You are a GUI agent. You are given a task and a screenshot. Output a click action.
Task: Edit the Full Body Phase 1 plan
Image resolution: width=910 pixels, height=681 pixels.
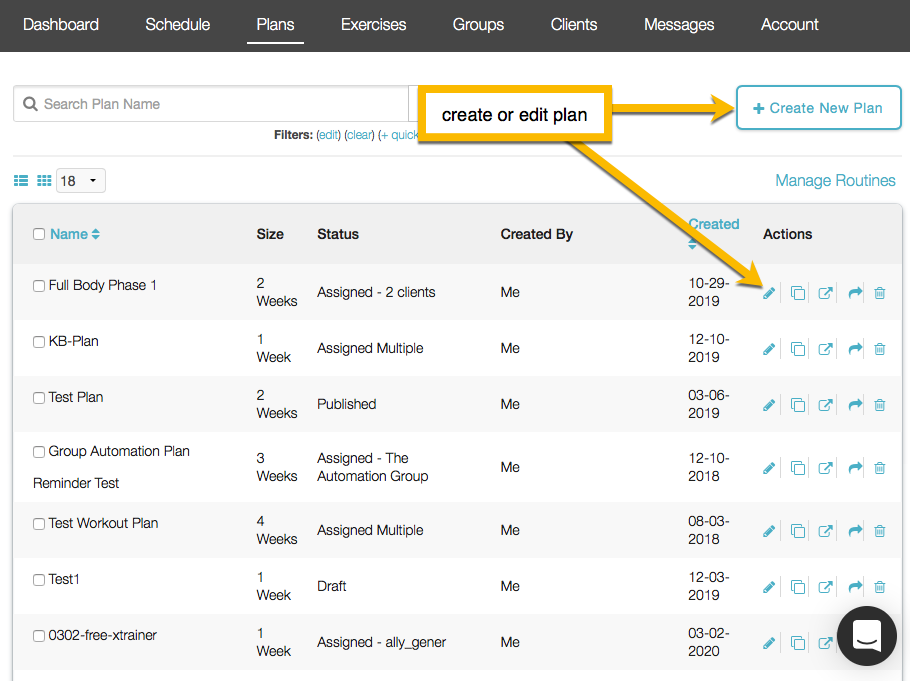(x=769, y=293)
